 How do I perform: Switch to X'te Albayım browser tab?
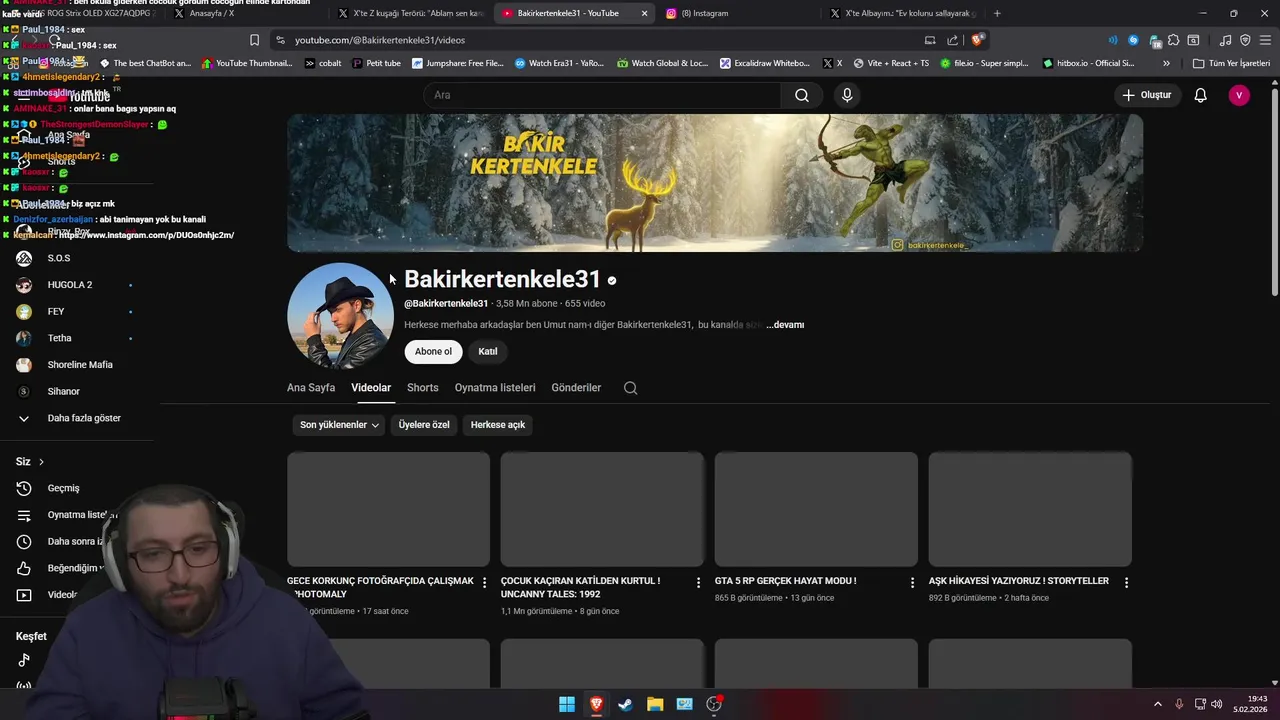tap(902, 13)
